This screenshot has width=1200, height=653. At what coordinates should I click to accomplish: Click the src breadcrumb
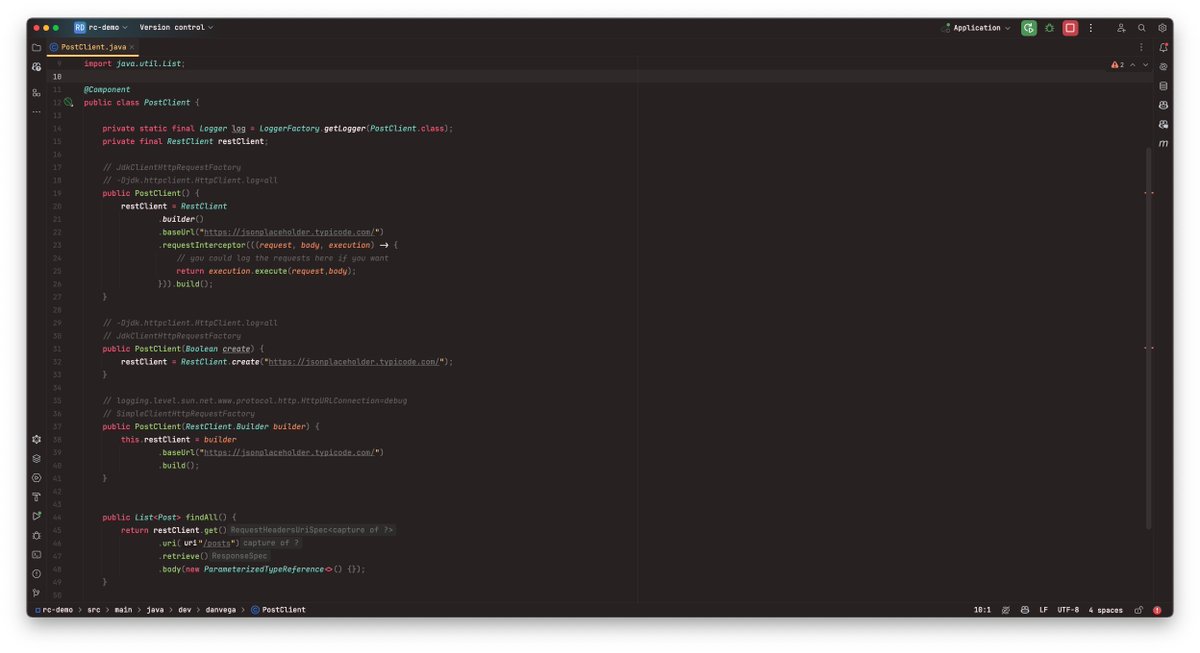(94, 610)
